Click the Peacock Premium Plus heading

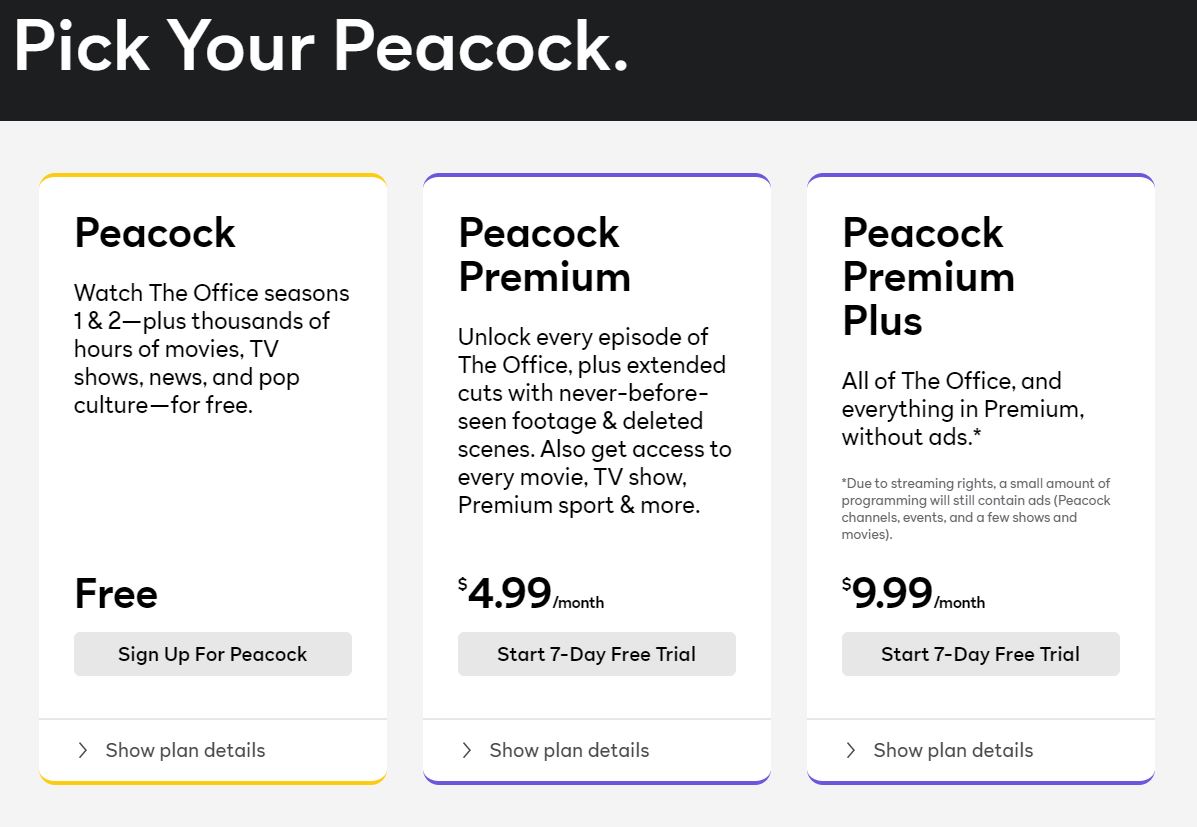coord(928,277)
